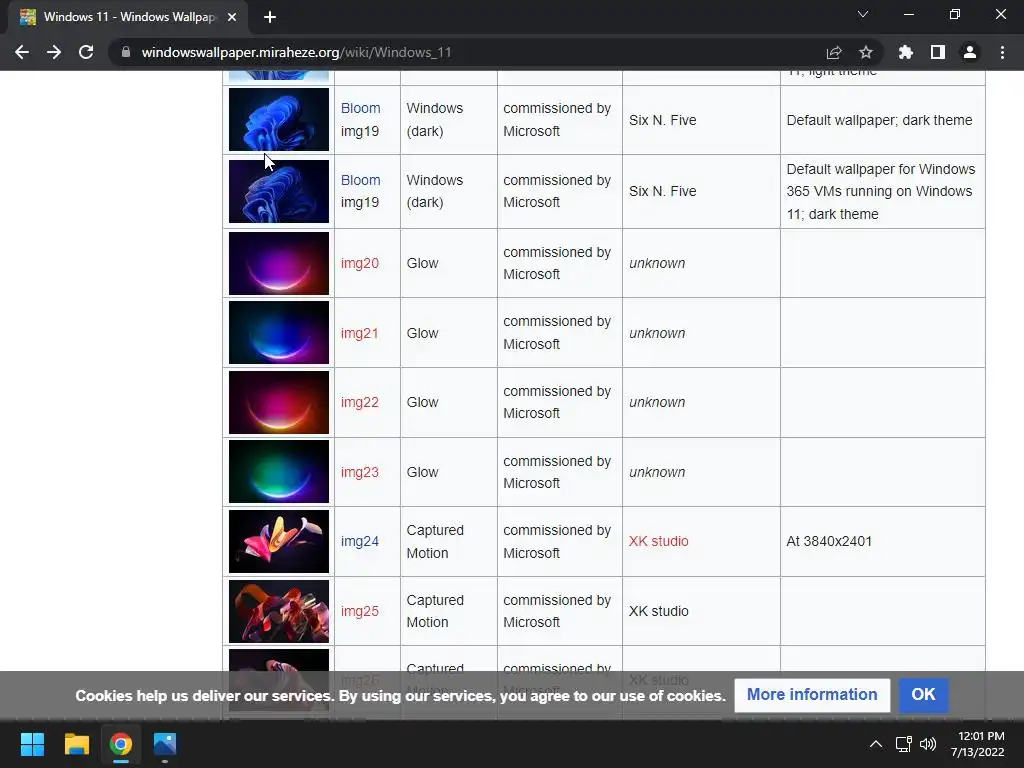The image size is (1024, 768).
Task: Open the img21 blue Glow thumbnail
Action: click(x=279, y=332)
